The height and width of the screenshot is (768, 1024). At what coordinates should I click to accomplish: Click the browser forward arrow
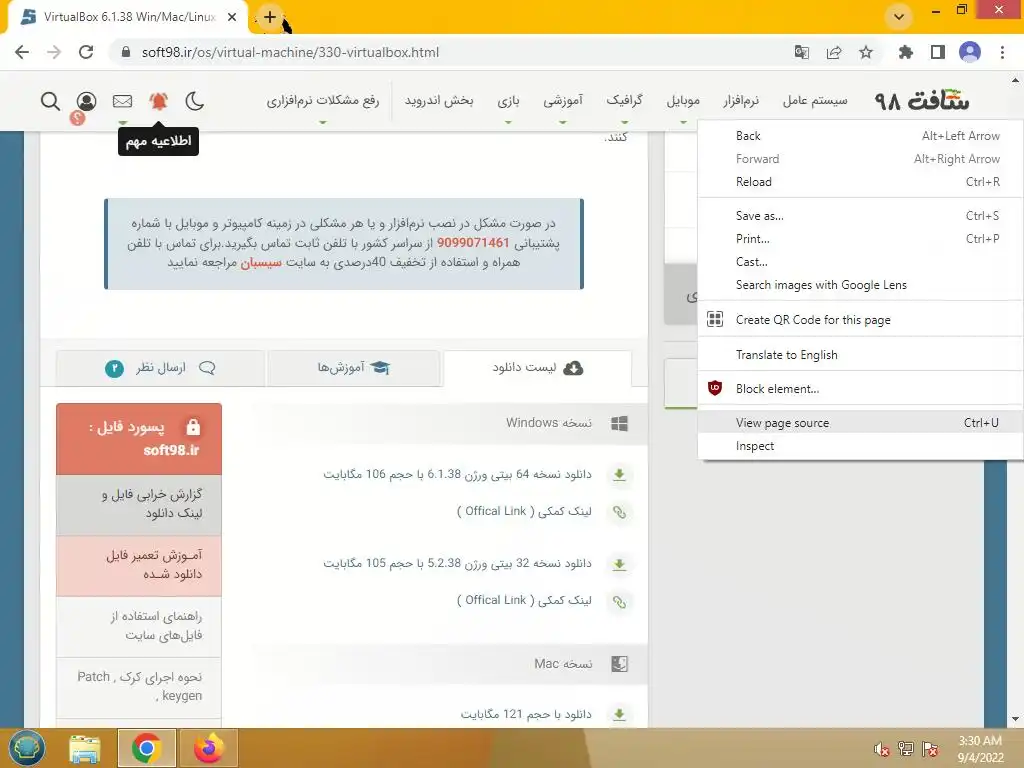point(54,52)
